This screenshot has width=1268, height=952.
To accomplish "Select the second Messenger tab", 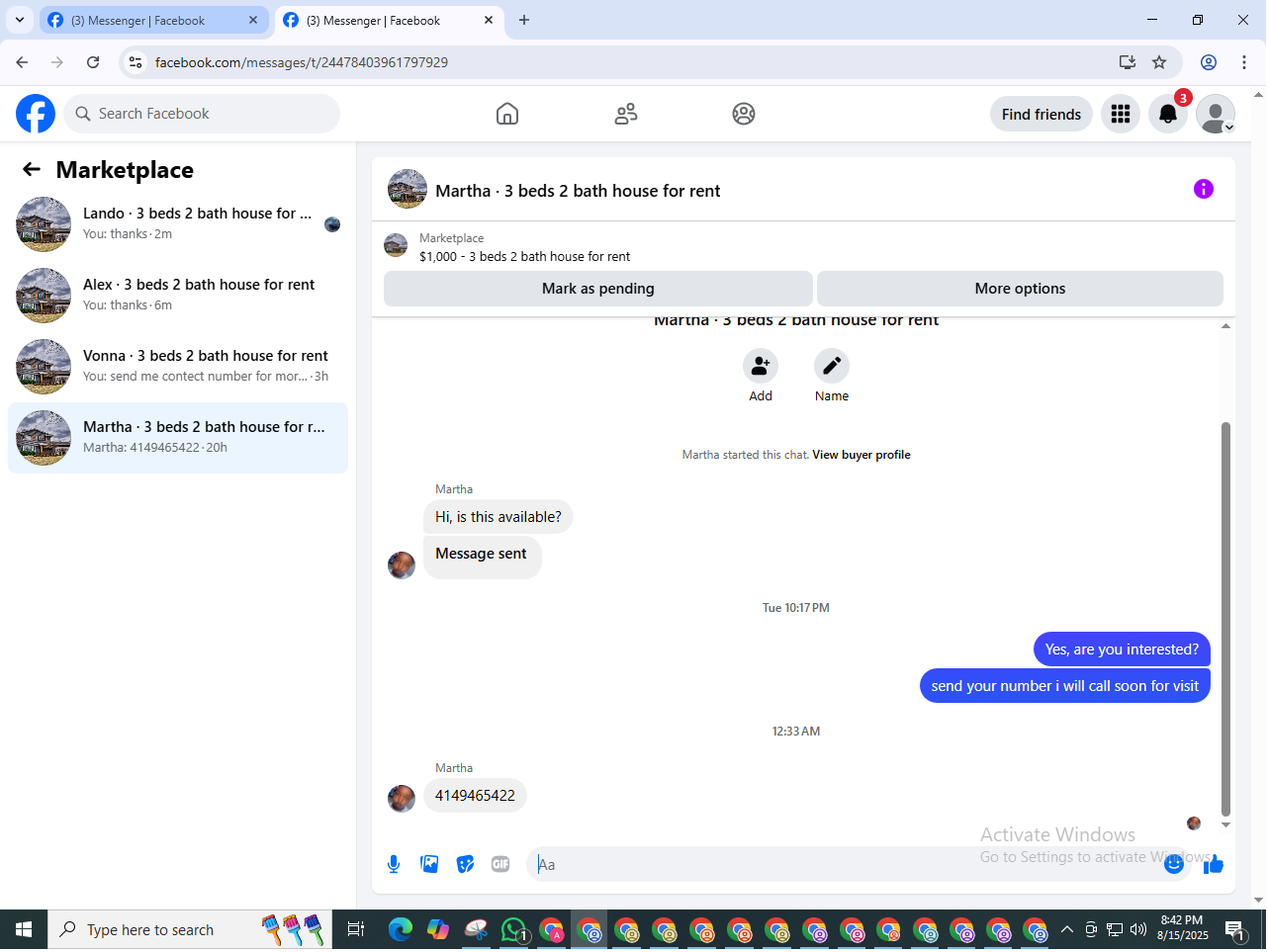I will (389, 20).
